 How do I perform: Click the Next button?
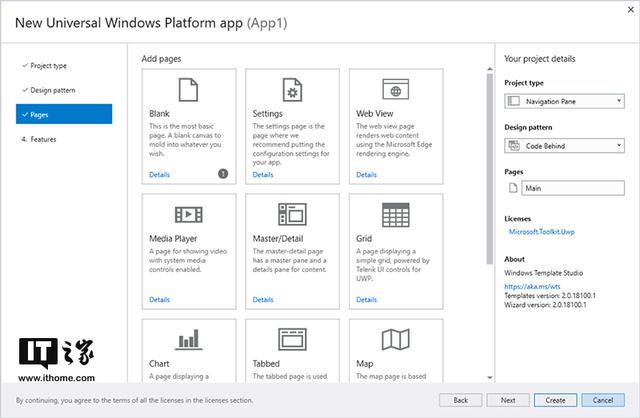[508, 399]
